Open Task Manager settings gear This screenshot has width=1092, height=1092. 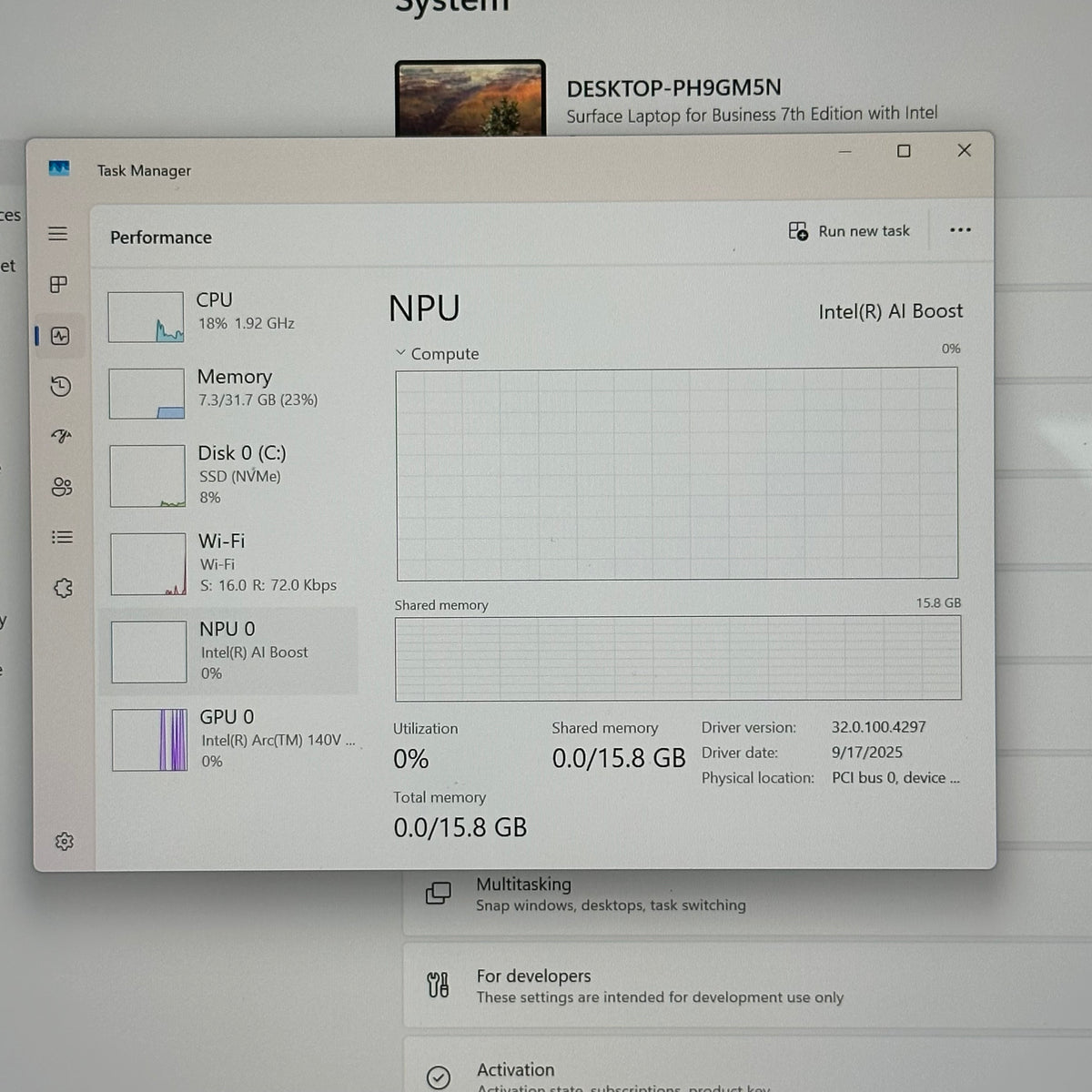point(64,842)
